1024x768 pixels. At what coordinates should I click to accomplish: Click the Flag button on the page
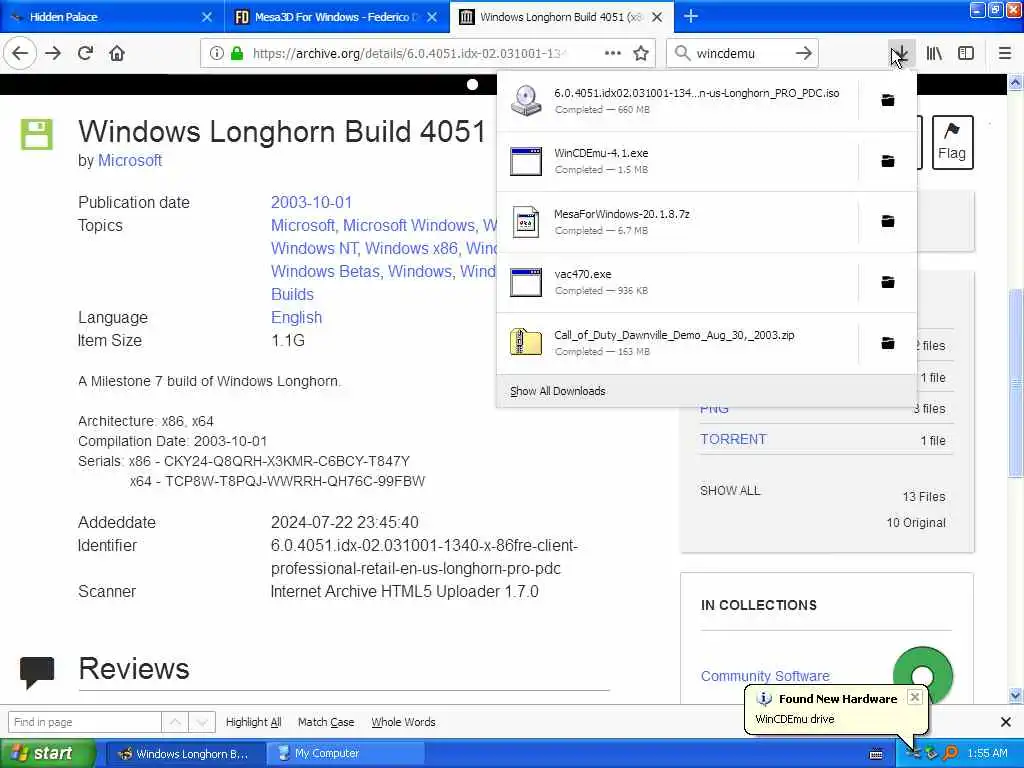[x=952, y=142]
